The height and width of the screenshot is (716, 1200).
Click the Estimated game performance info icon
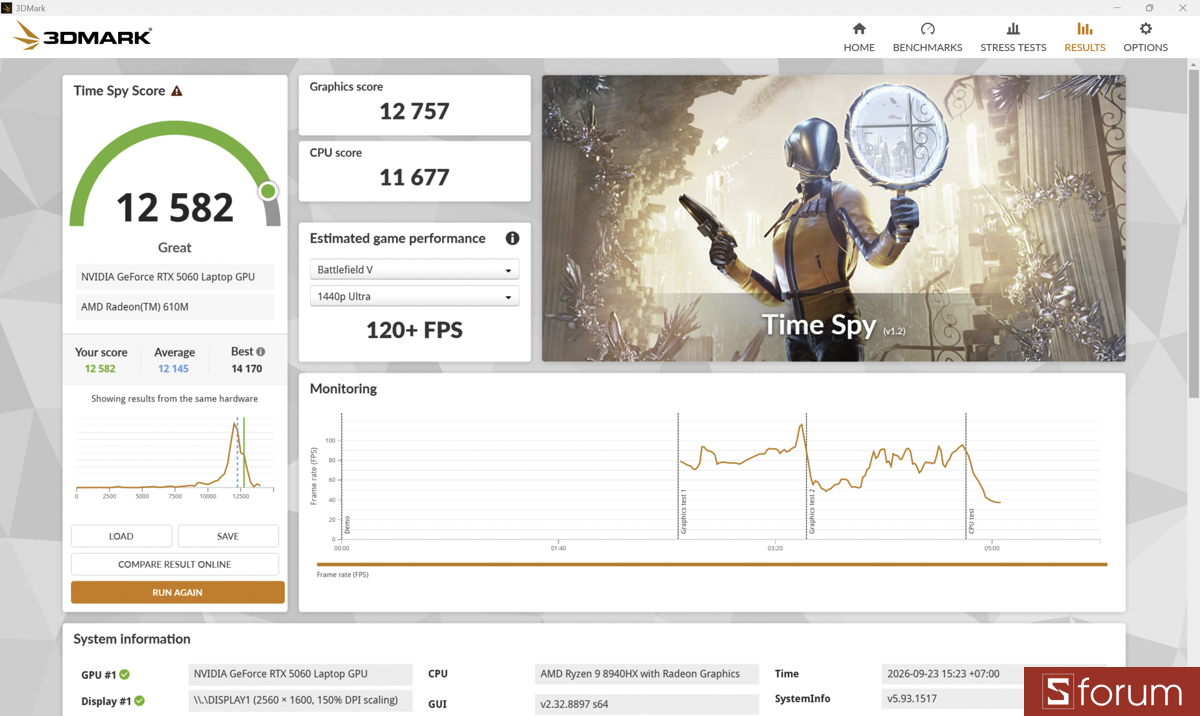pos(512,238)
